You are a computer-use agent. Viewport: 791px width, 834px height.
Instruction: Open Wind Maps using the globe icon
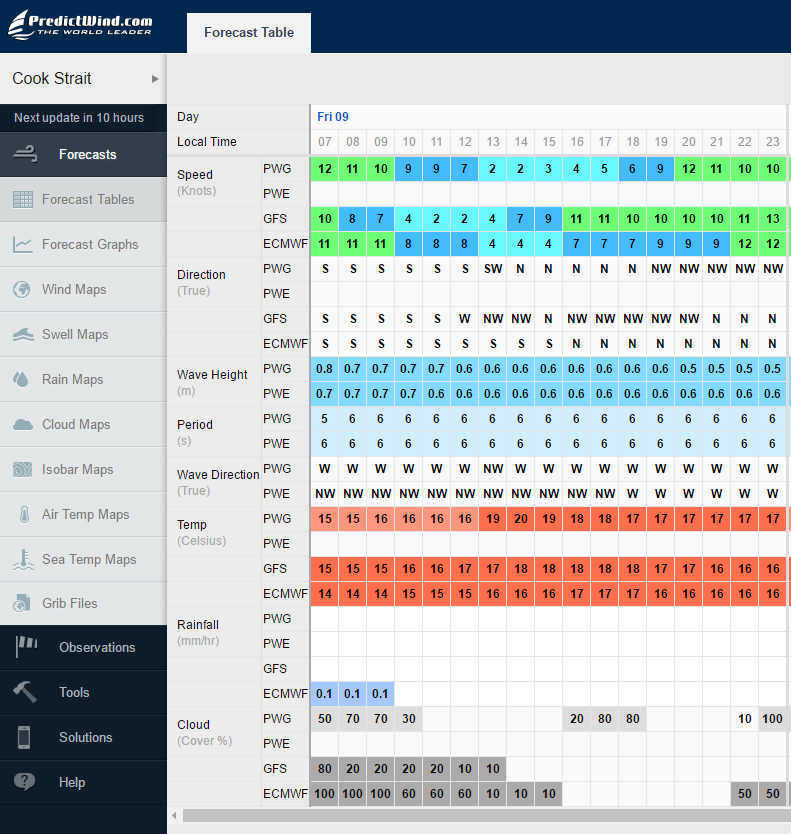[x=23, y=289]
